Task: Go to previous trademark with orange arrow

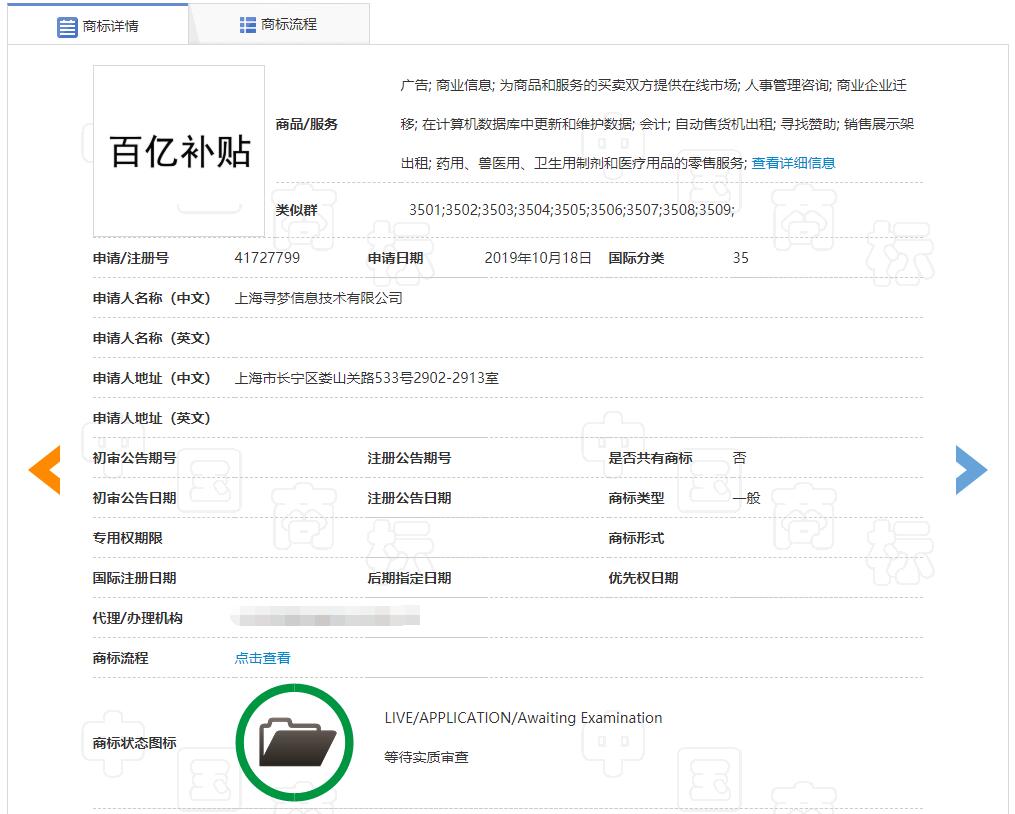Action: (45, 469)
